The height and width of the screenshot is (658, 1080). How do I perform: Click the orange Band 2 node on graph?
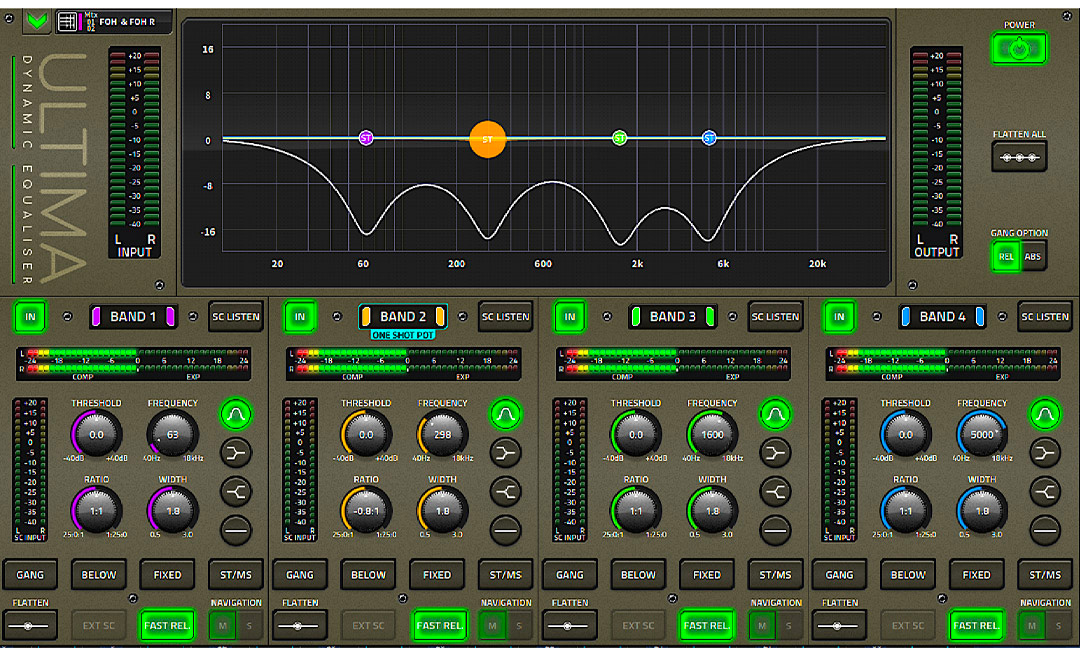pyautogui.click(x=488, y=139)
